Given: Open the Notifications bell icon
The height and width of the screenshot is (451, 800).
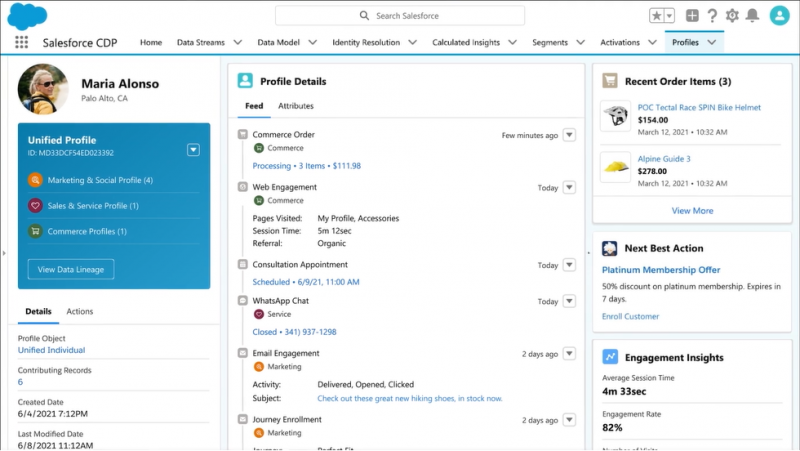Looking at the screenshot, I should click(752, 15).
